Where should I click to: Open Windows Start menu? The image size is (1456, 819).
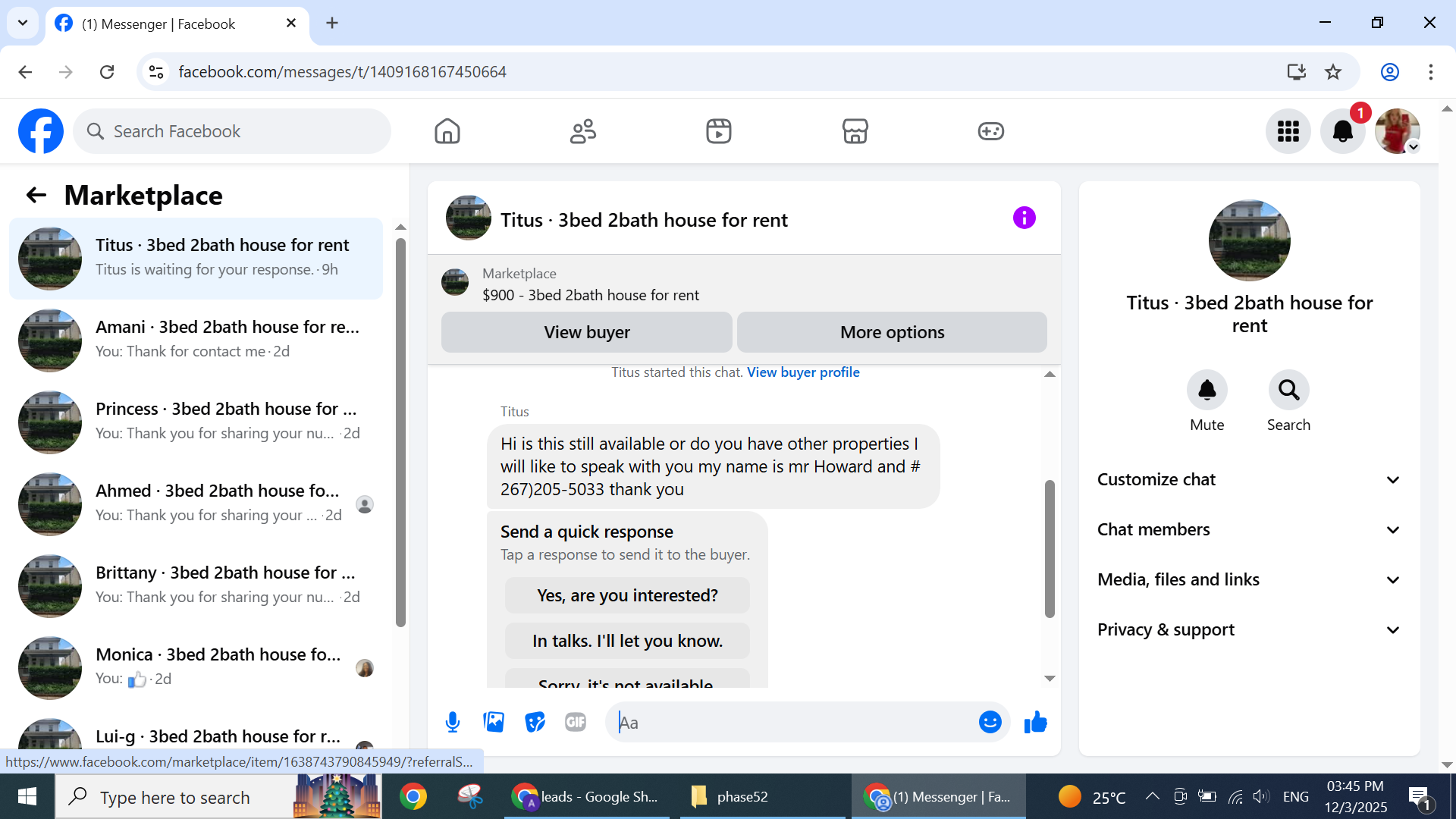click(27, 796)
